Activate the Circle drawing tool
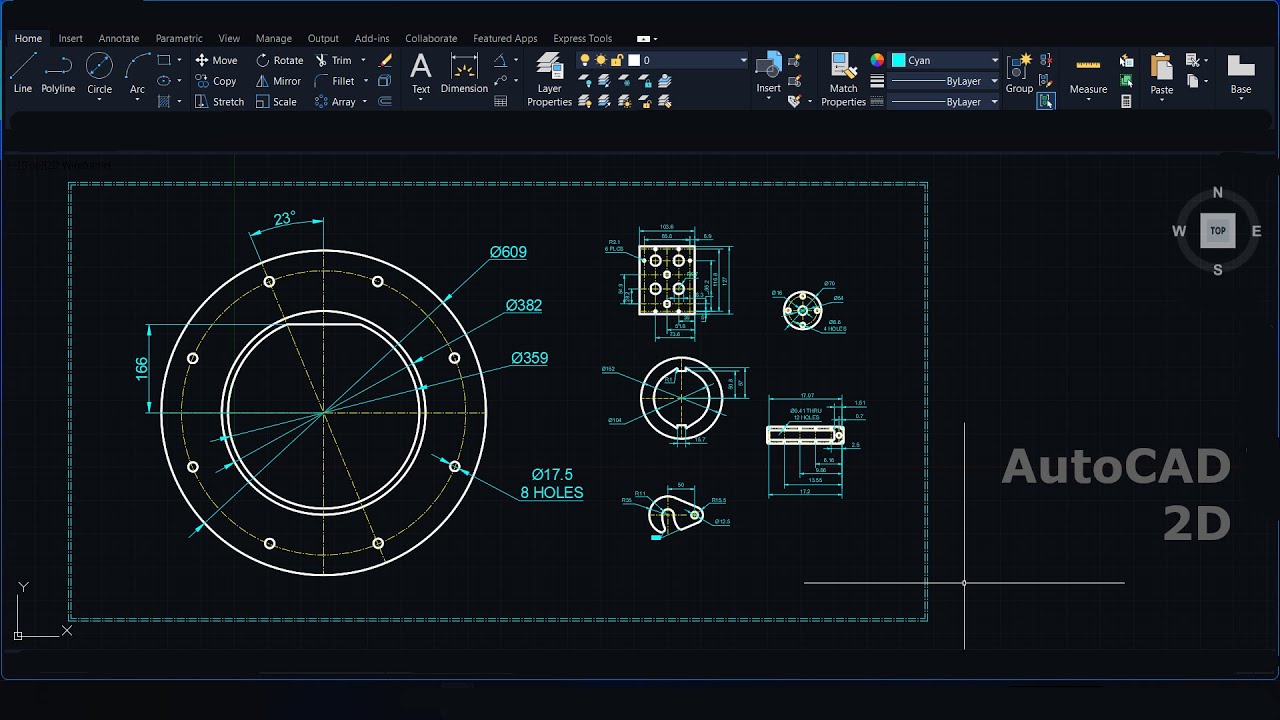Screen dimensions: 1280x720 point(100,74)
